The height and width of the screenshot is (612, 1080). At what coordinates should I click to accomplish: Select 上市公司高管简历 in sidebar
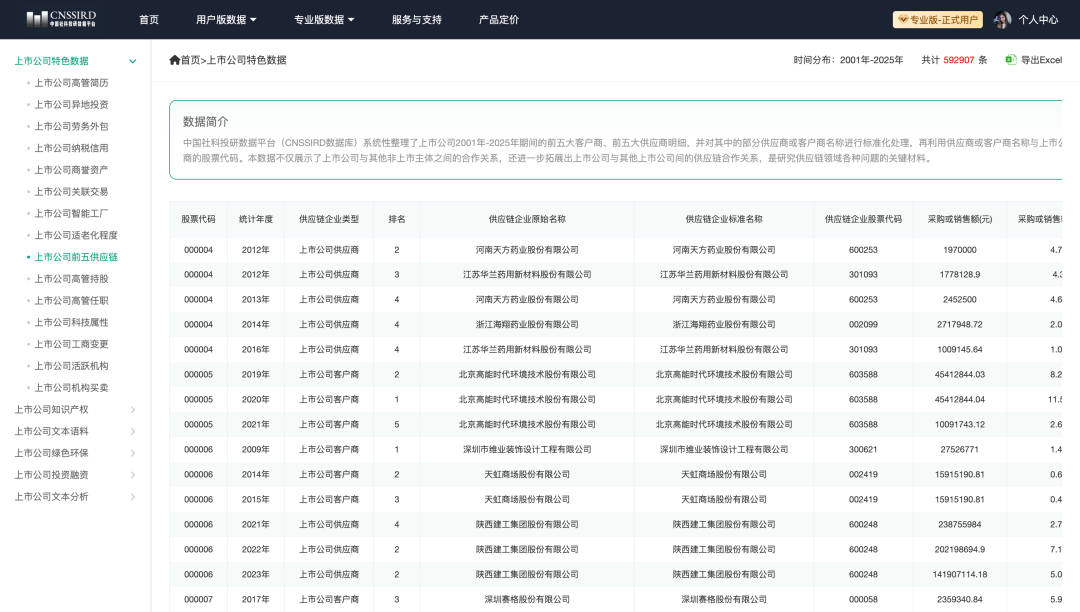tap(71, 83)
